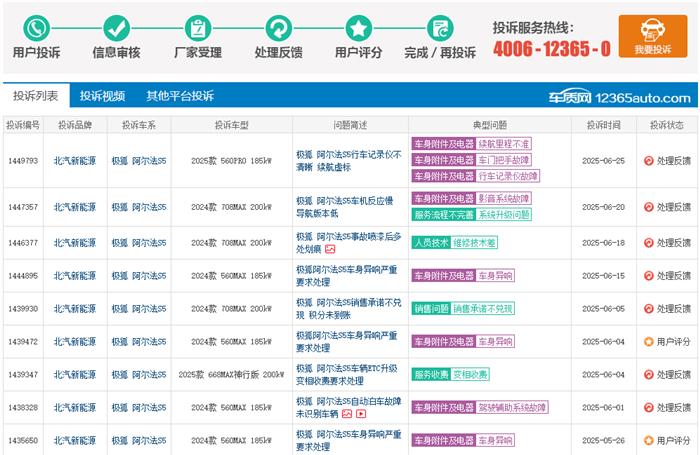The image size is (700, 455).
Task: Click the 变相收费 problem tag
Action: (x=470, y=374)
